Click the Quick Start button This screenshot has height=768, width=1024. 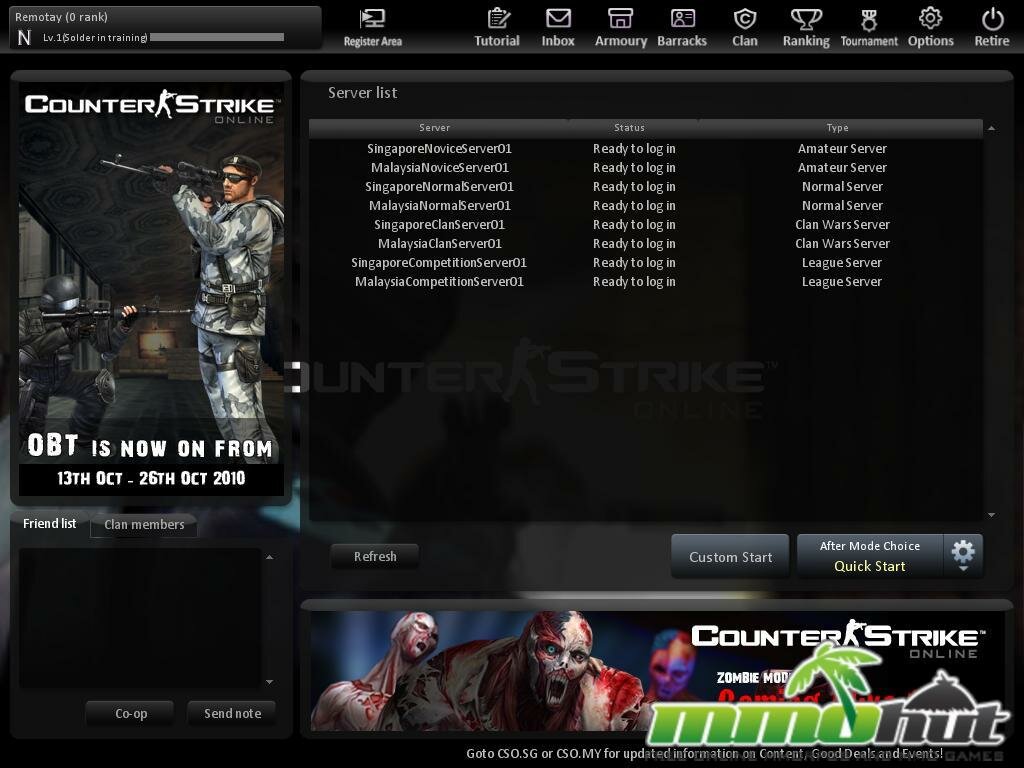[870, 556]
